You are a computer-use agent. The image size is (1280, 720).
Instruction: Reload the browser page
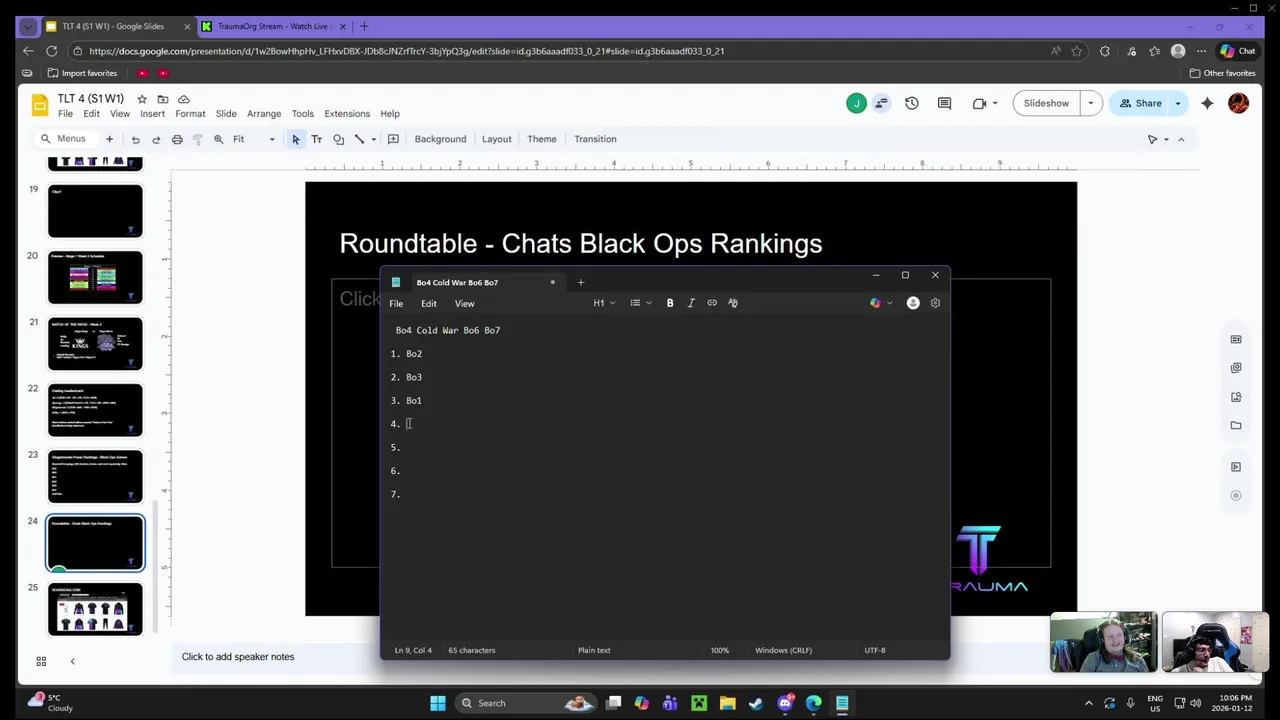51,51
